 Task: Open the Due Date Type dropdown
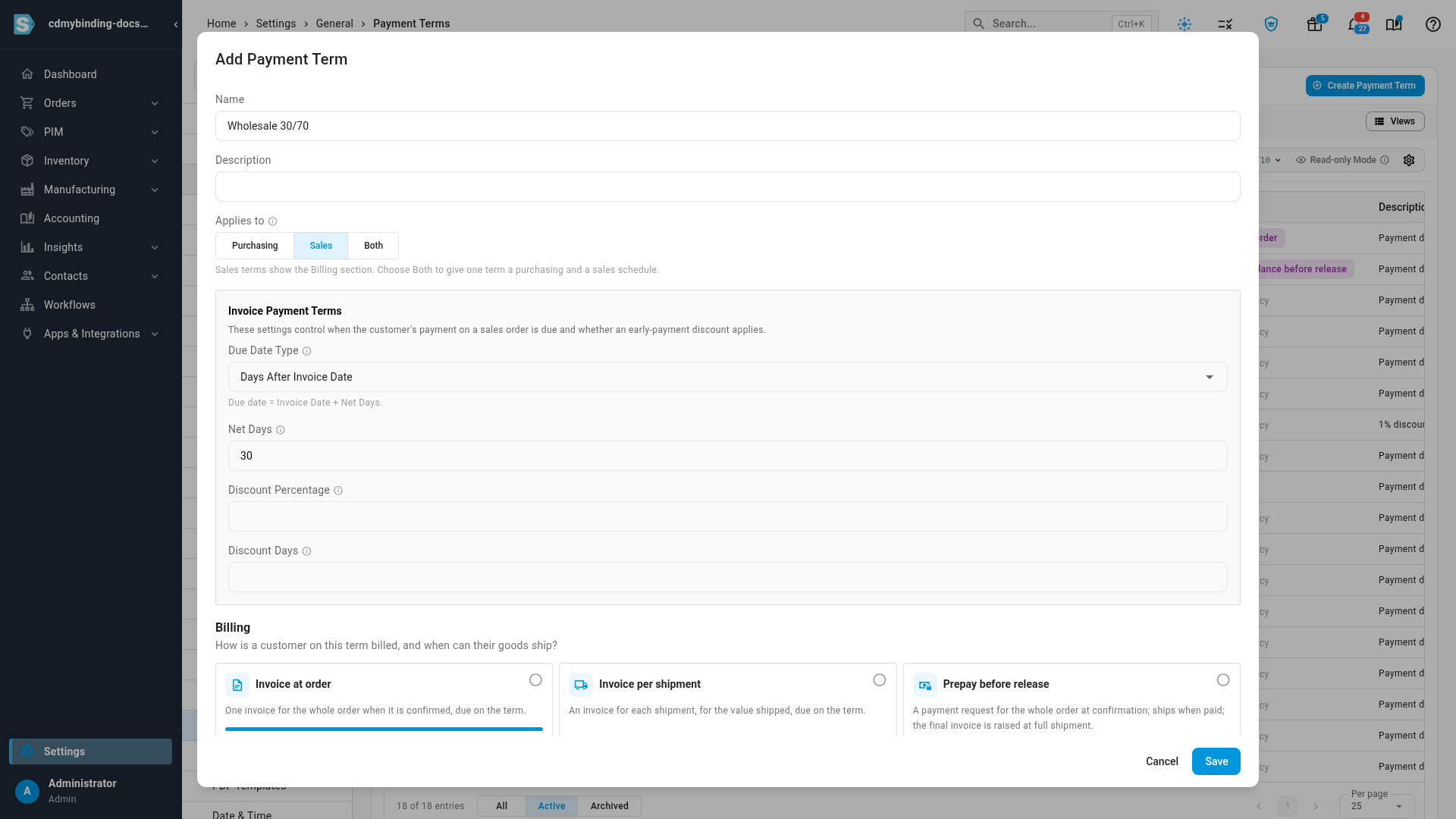(727, 377)
